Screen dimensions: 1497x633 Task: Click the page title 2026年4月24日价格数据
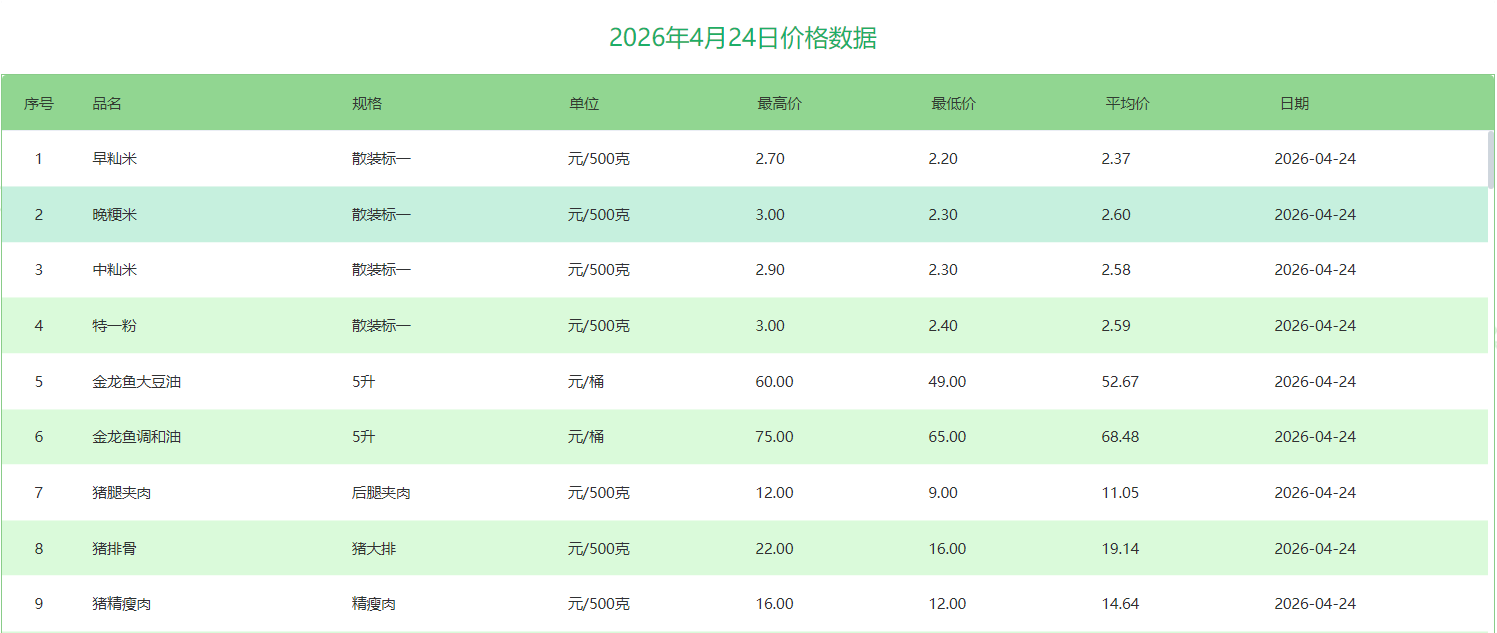click(x=743, y=38)
